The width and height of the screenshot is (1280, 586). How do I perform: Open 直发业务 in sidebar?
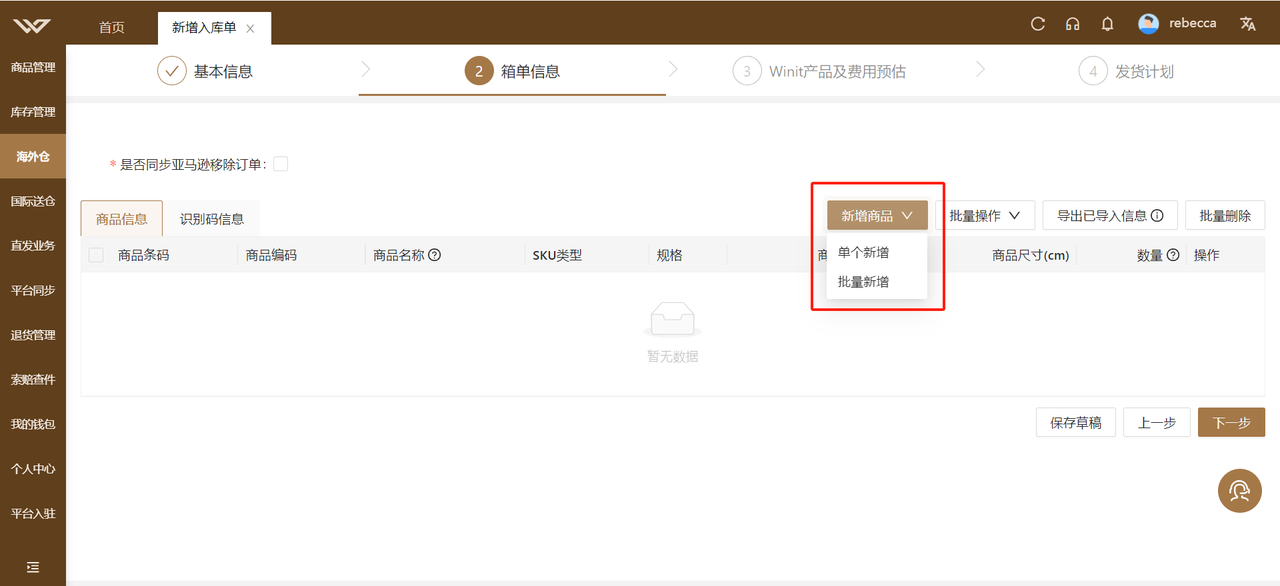33,245
